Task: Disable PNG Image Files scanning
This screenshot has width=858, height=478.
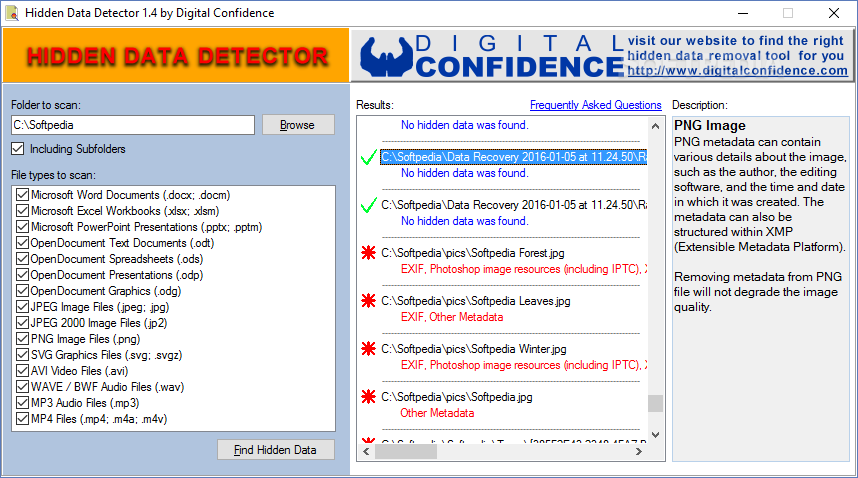Action: click(22, 339)
